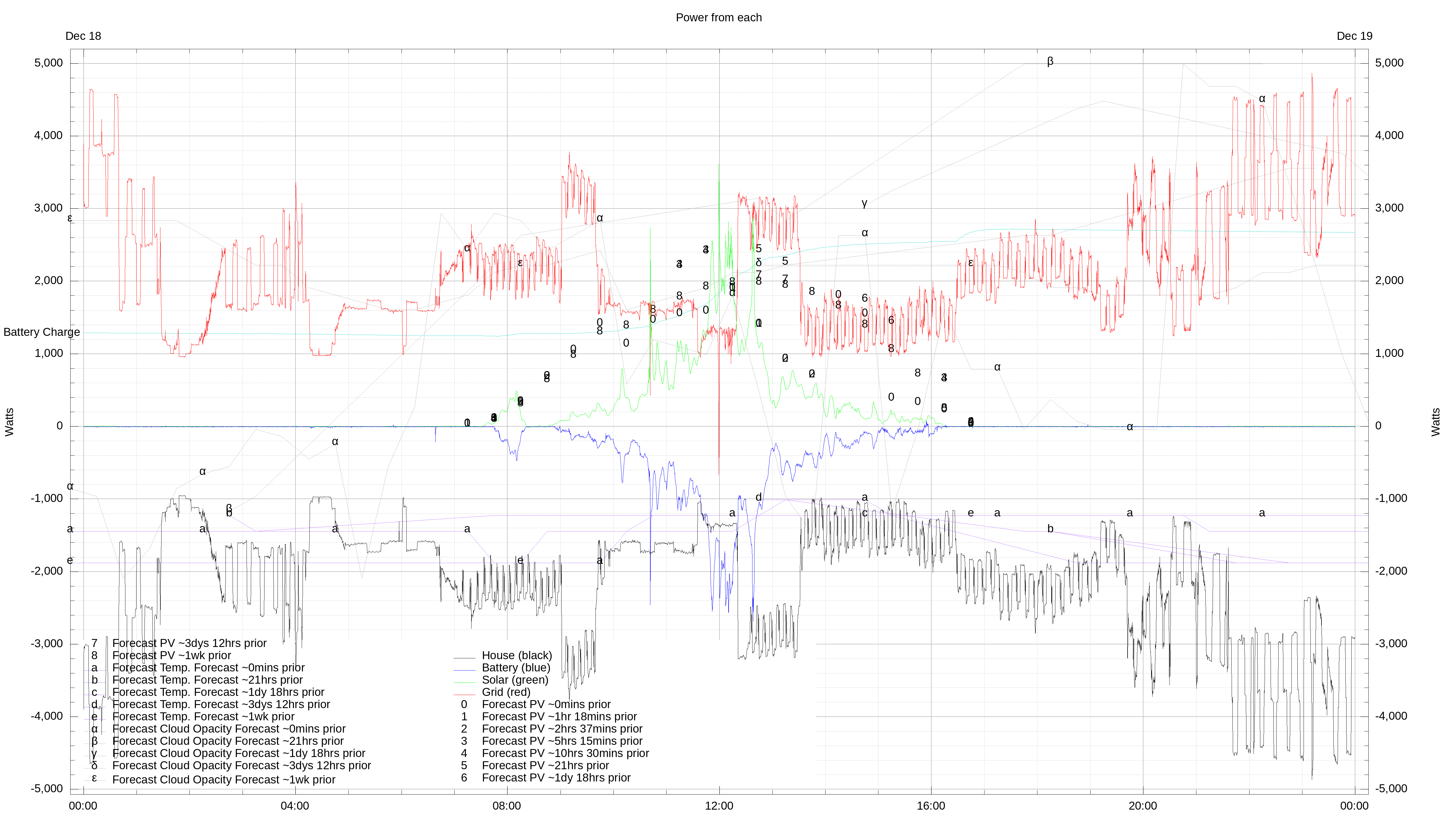Click legend 'Forecast Temp. Forecast ~3dys 12hrs prior'
Viewport: 1456px width, 819px height.
[x=221, y=705]
